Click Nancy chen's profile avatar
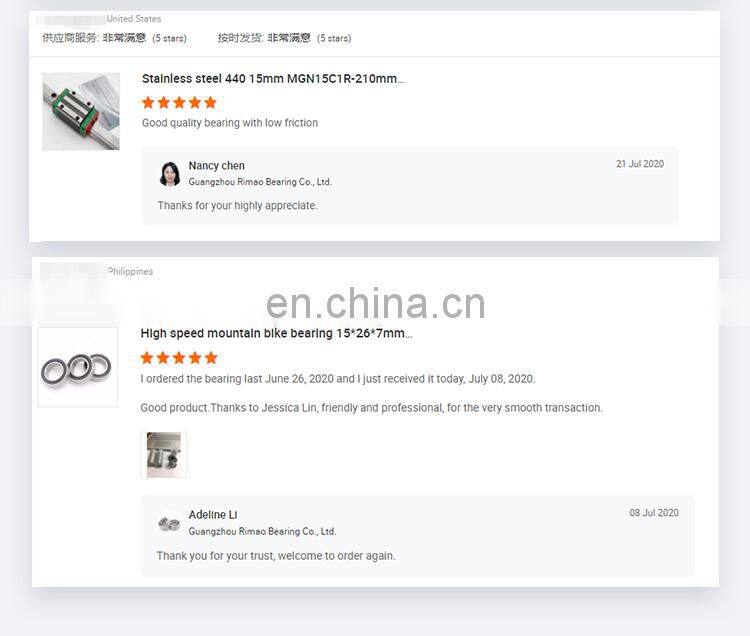Screen dimensions: 750x636 (x=170, y=173)
